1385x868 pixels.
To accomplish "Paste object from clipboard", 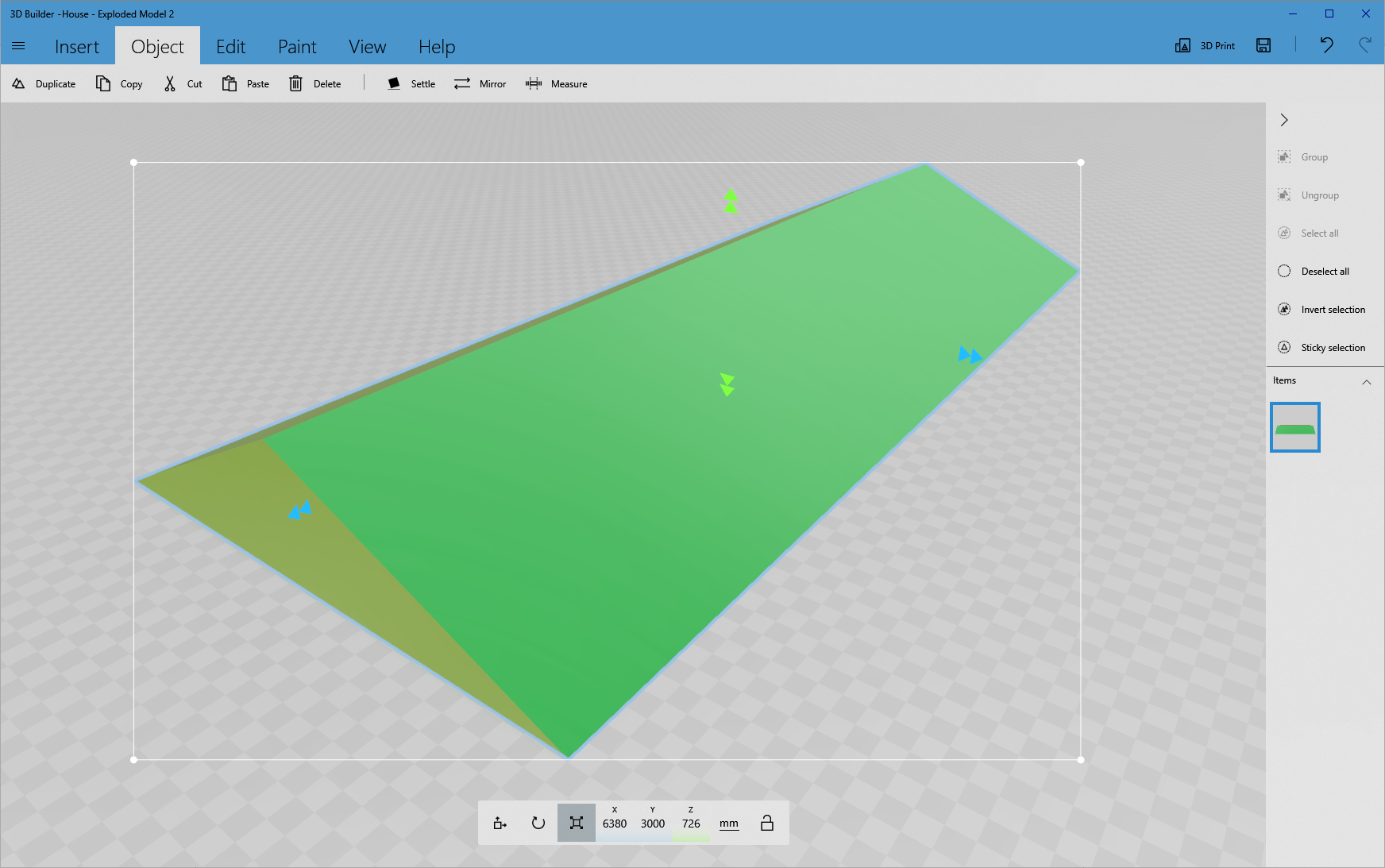I will [x=246, y=83].
